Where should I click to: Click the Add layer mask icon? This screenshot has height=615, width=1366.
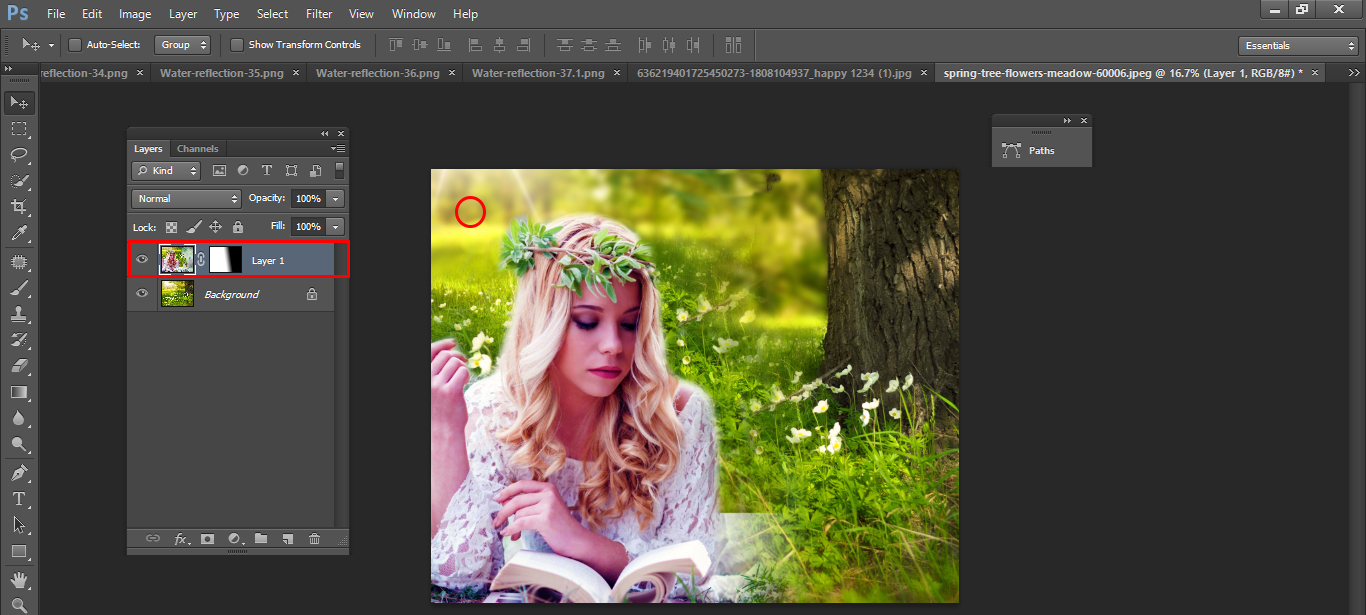point(207,538)
